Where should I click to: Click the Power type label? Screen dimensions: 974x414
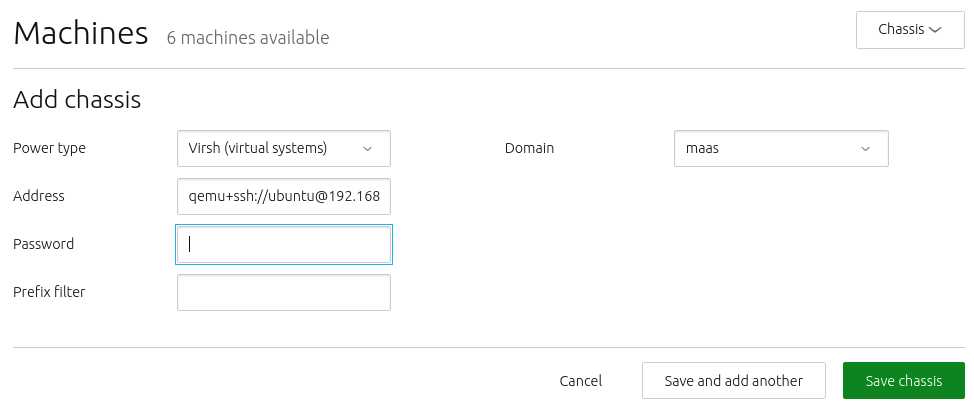click(50, 148)
